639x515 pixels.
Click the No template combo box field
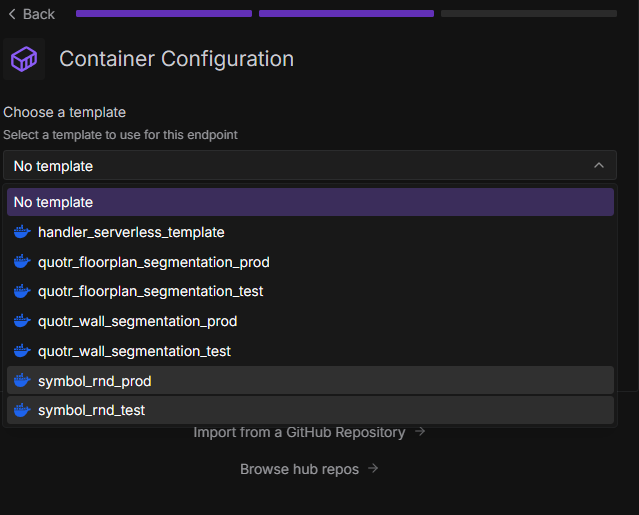[x=300, y=166]
